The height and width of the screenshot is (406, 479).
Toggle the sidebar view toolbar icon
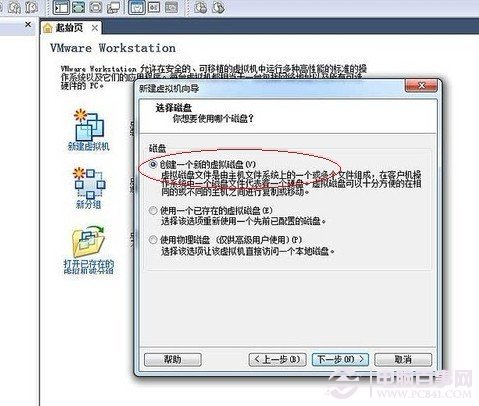click(x=61, y=7)
